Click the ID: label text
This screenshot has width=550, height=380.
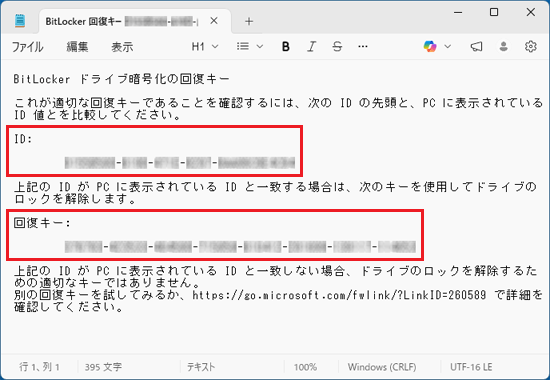click(x=23, y=139)
